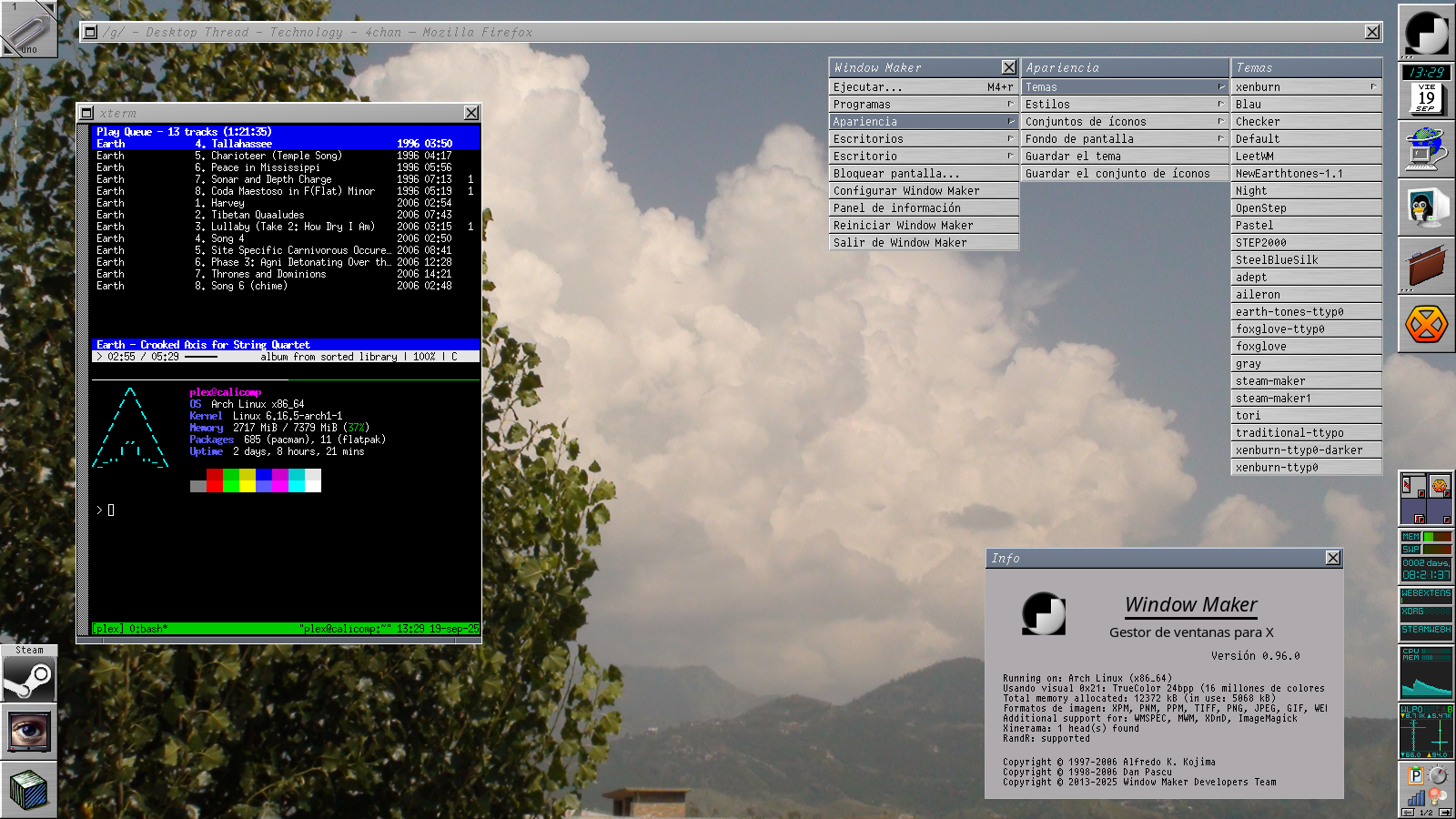
Task: Click the orange hexagon X dock icon
Action: click(1426, 323)
